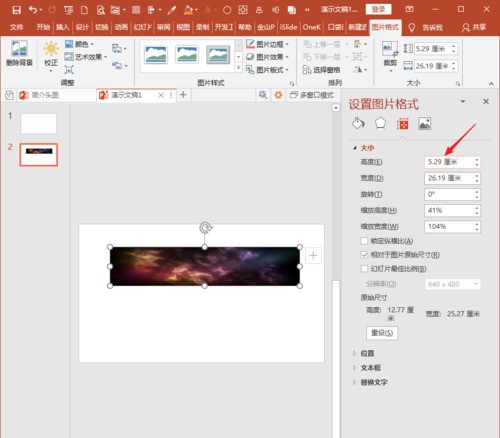Click the Login (登录) button in title bar
The height and width of the screenshot is (438, 500).
(378, 9)
